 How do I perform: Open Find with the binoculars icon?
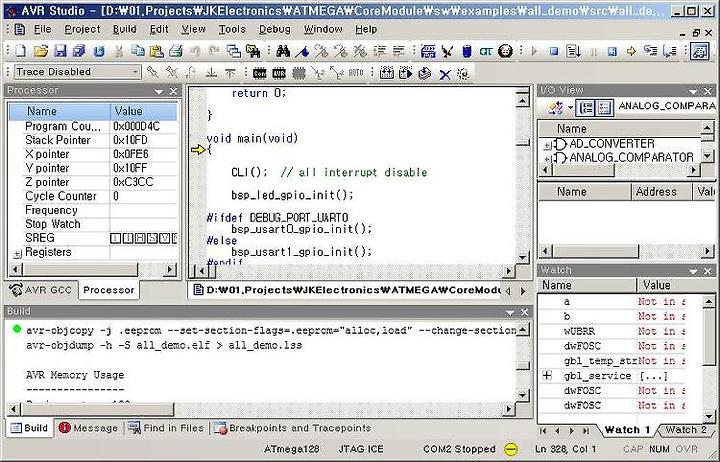(x=282, y=51)
